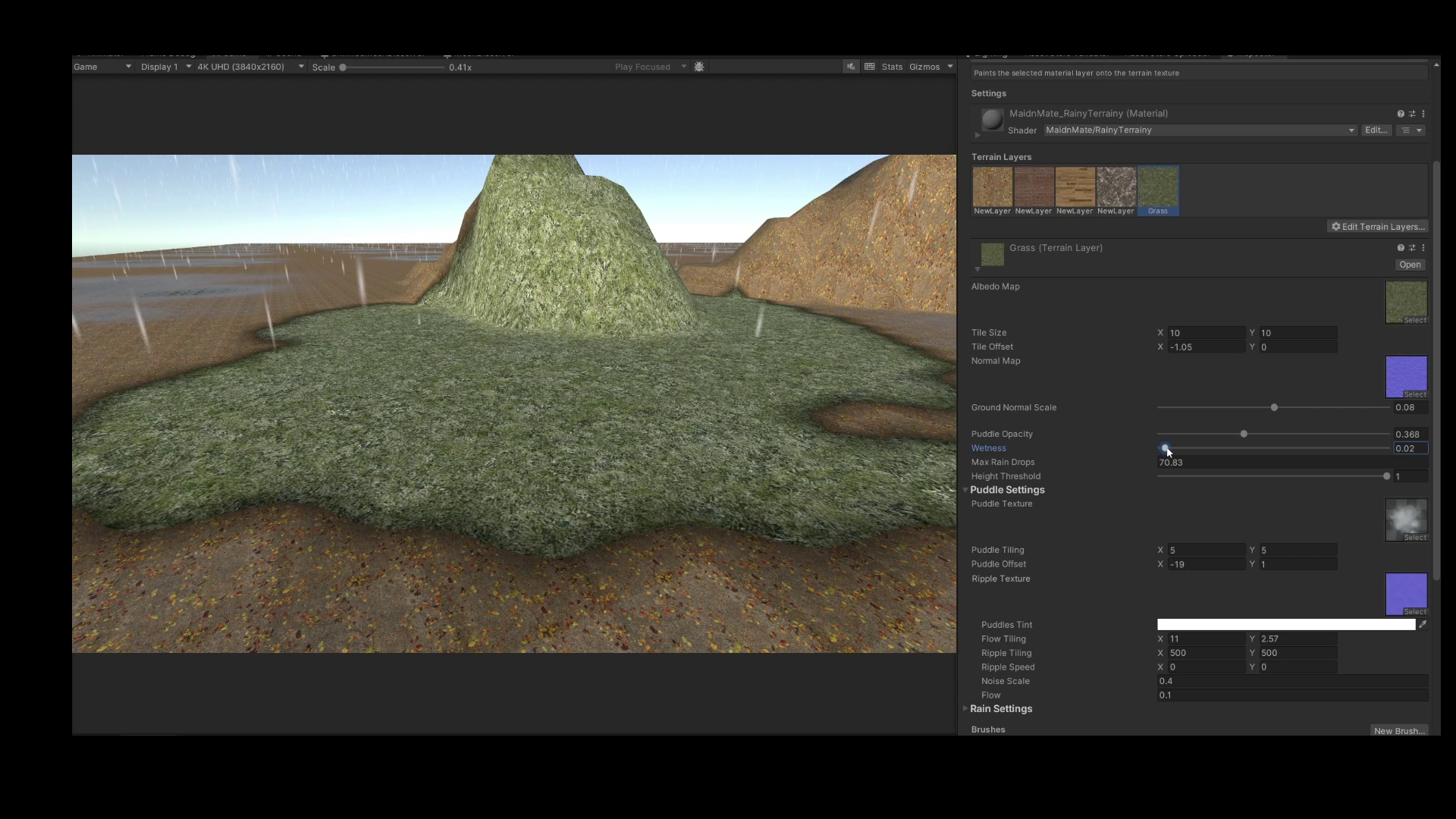Select the gravel NewLayer terrain layer

1116,187
